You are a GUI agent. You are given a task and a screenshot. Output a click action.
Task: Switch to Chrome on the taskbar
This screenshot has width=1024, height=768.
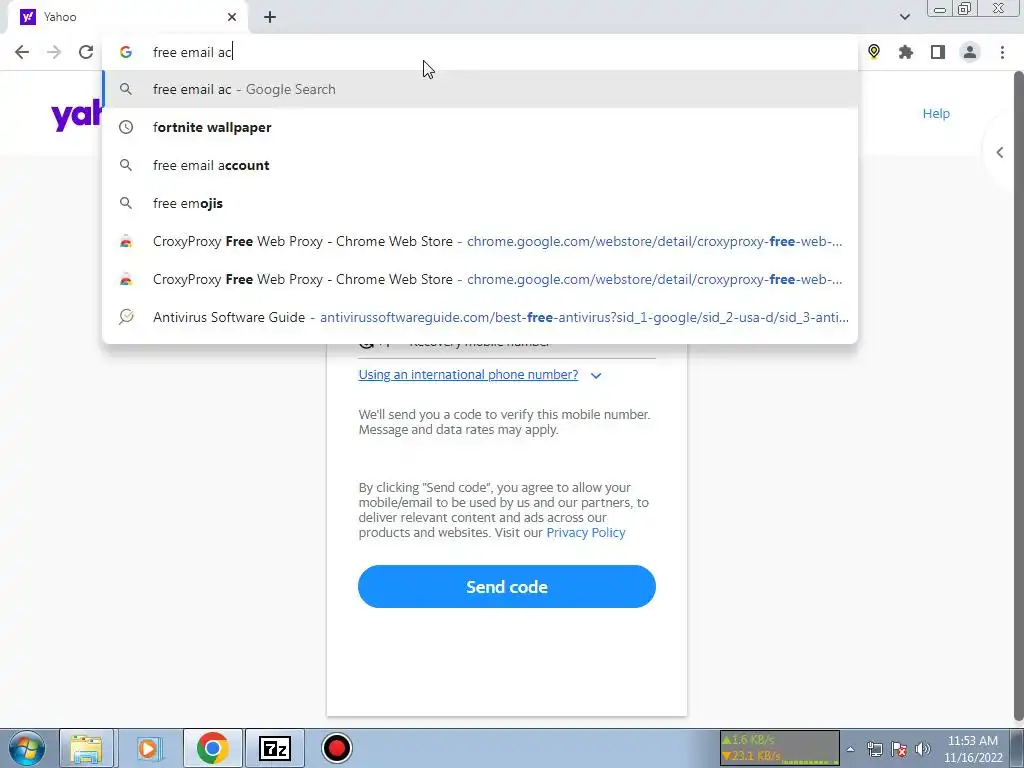212,748
